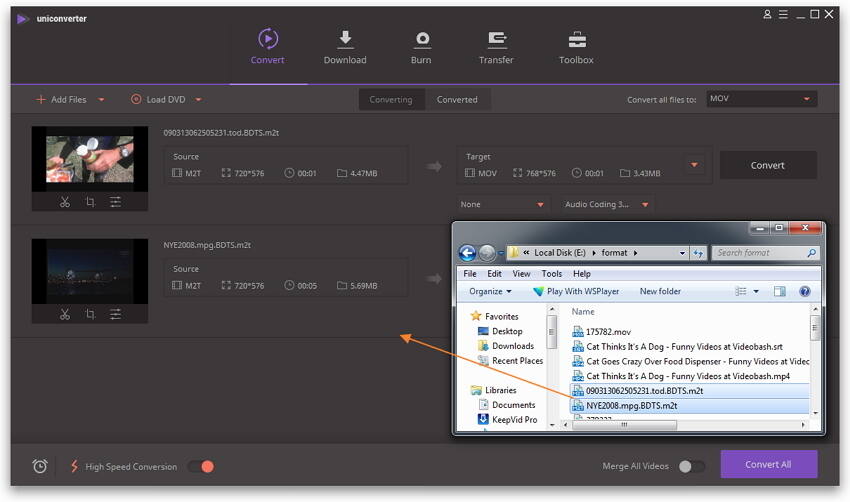
Task: Open the Burn section
Action: pos(421,48)
